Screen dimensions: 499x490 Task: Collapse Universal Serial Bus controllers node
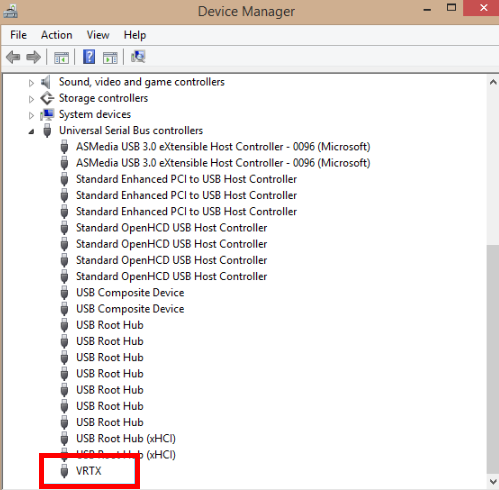tap(31, 132)
